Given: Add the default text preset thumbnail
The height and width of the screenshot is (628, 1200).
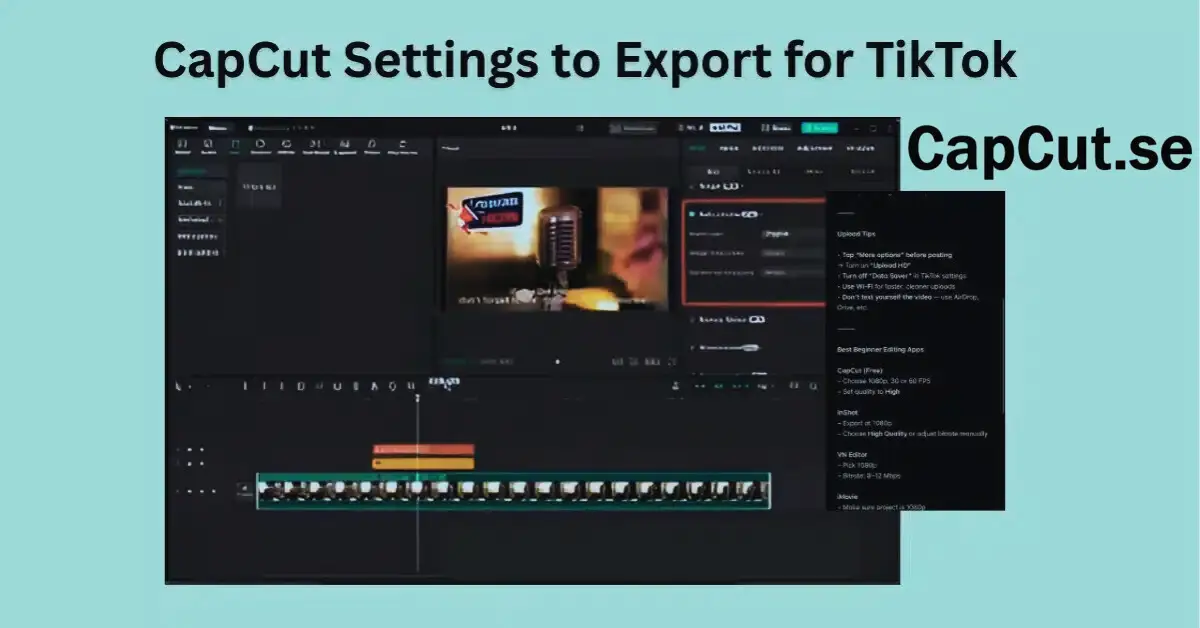Looking at the screenshot, I should (x=259, y=186).
